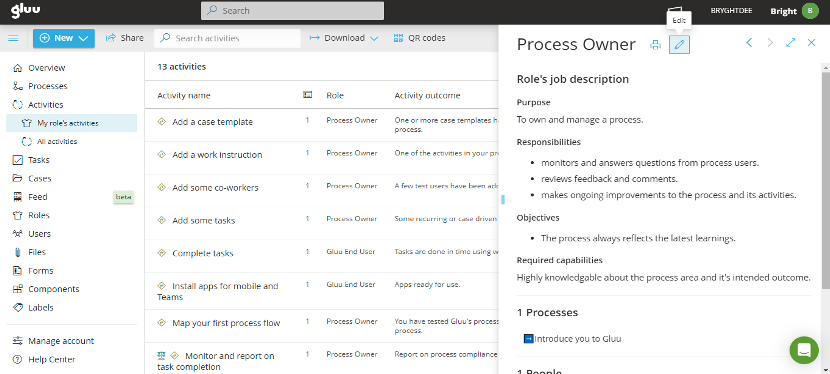Open Cases in sidebar
Image resolution: width=830 pixels, height=374 pixels.
pyautogui.click(x=39, y=178)
